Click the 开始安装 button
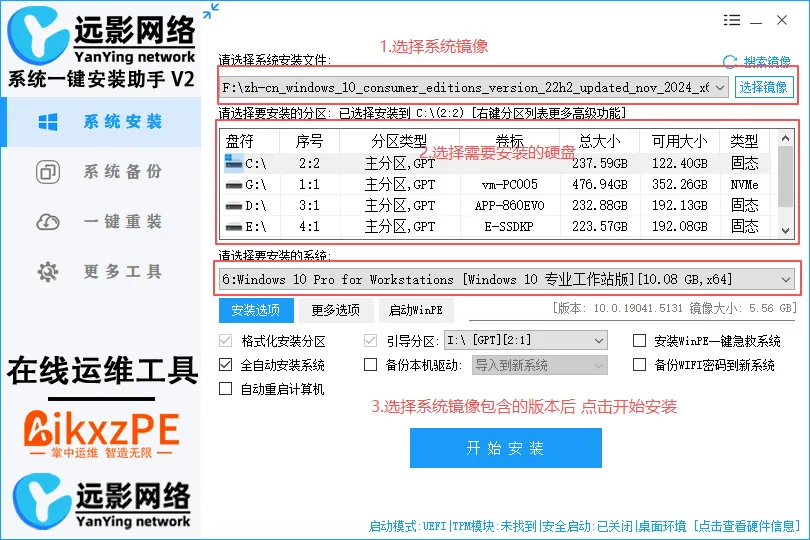 (x=506, y=448)
